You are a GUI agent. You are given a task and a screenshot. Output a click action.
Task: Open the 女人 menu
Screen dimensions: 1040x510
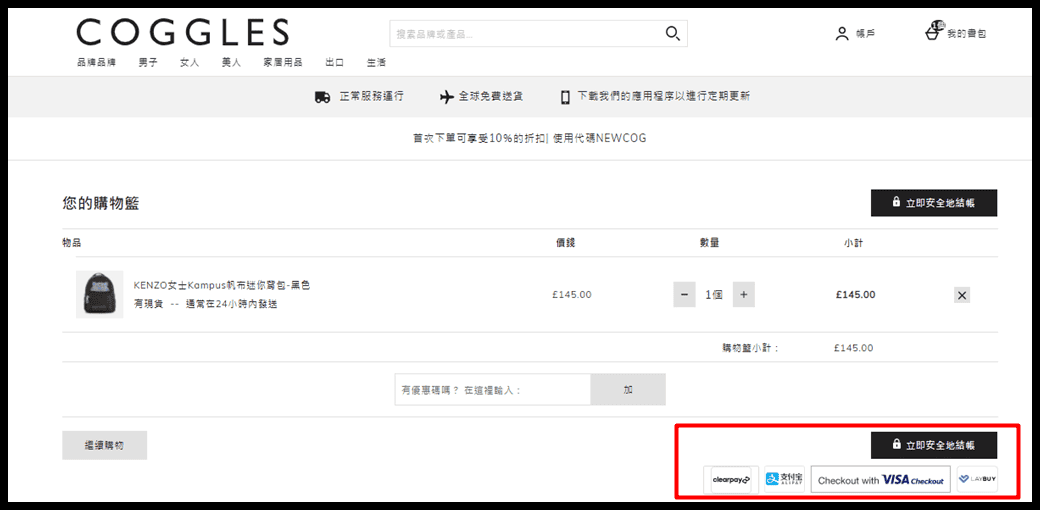pos(189,62)
